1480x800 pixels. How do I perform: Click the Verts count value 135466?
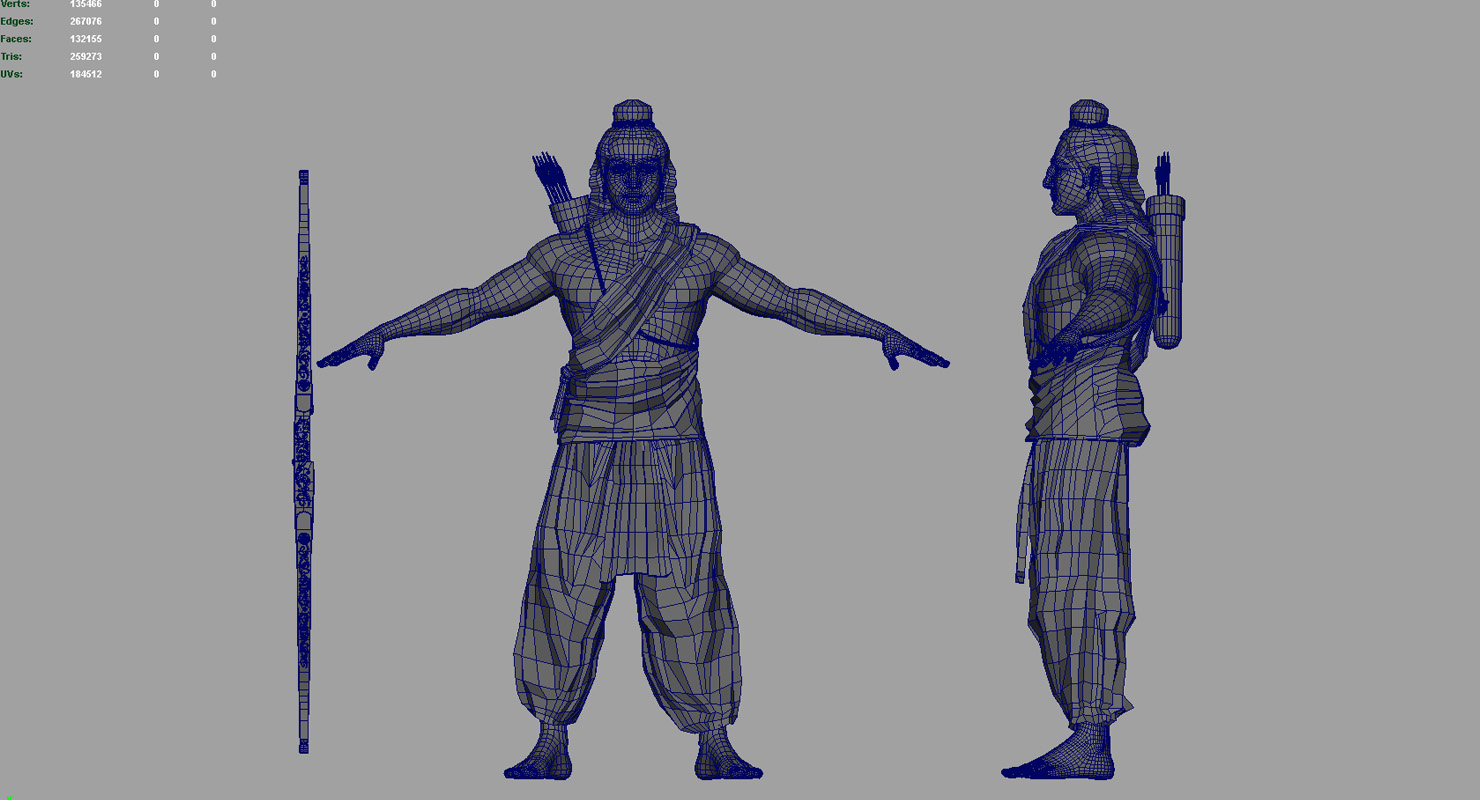85,4
